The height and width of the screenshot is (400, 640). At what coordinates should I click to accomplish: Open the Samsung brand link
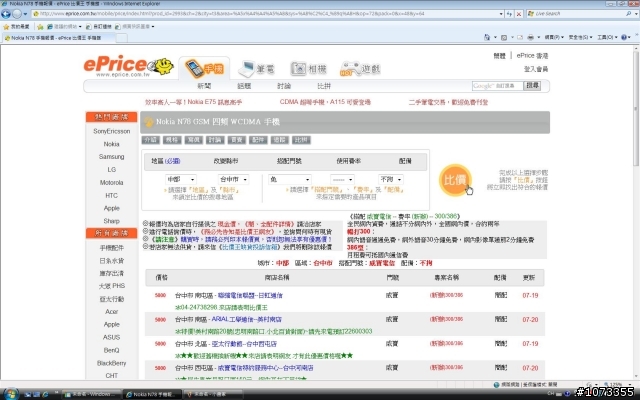tap(111, 157)
